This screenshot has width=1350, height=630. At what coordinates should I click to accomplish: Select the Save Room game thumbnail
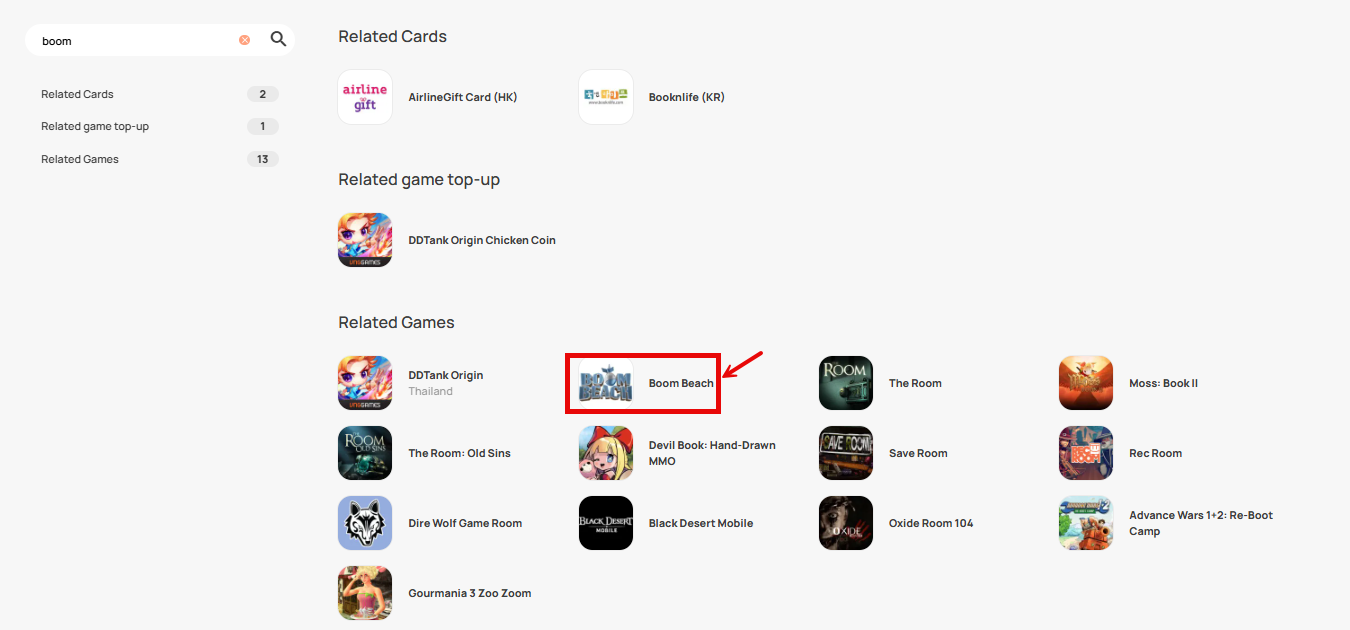point(846,453)
